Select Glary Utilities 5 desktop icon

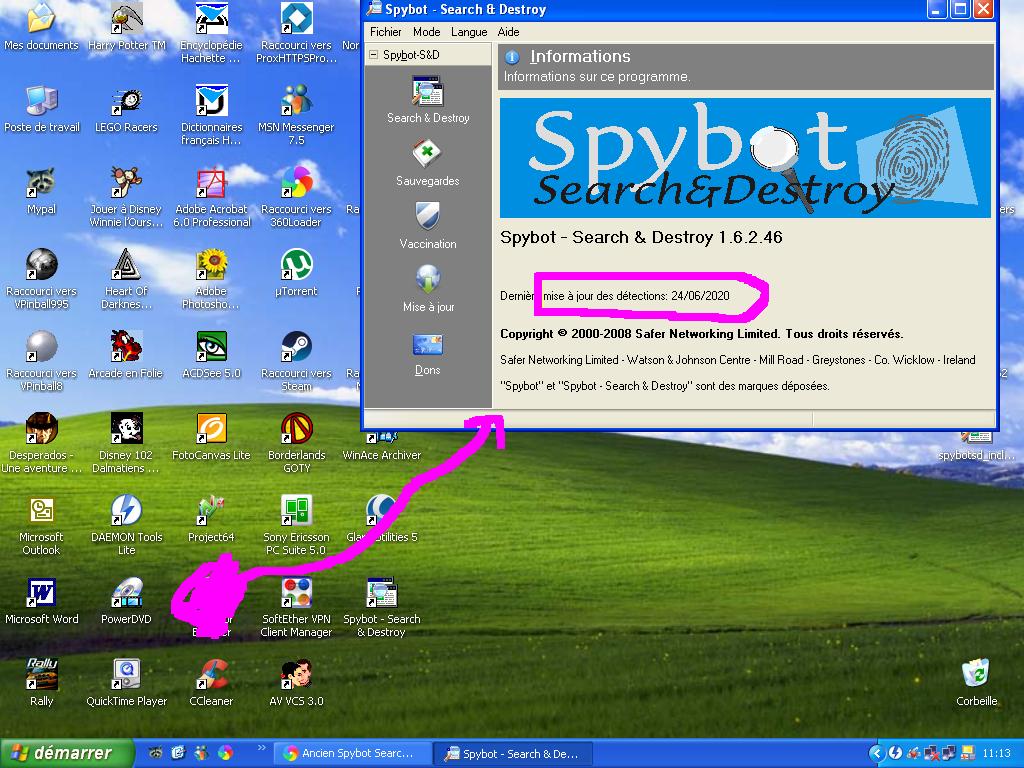point(381,520)
